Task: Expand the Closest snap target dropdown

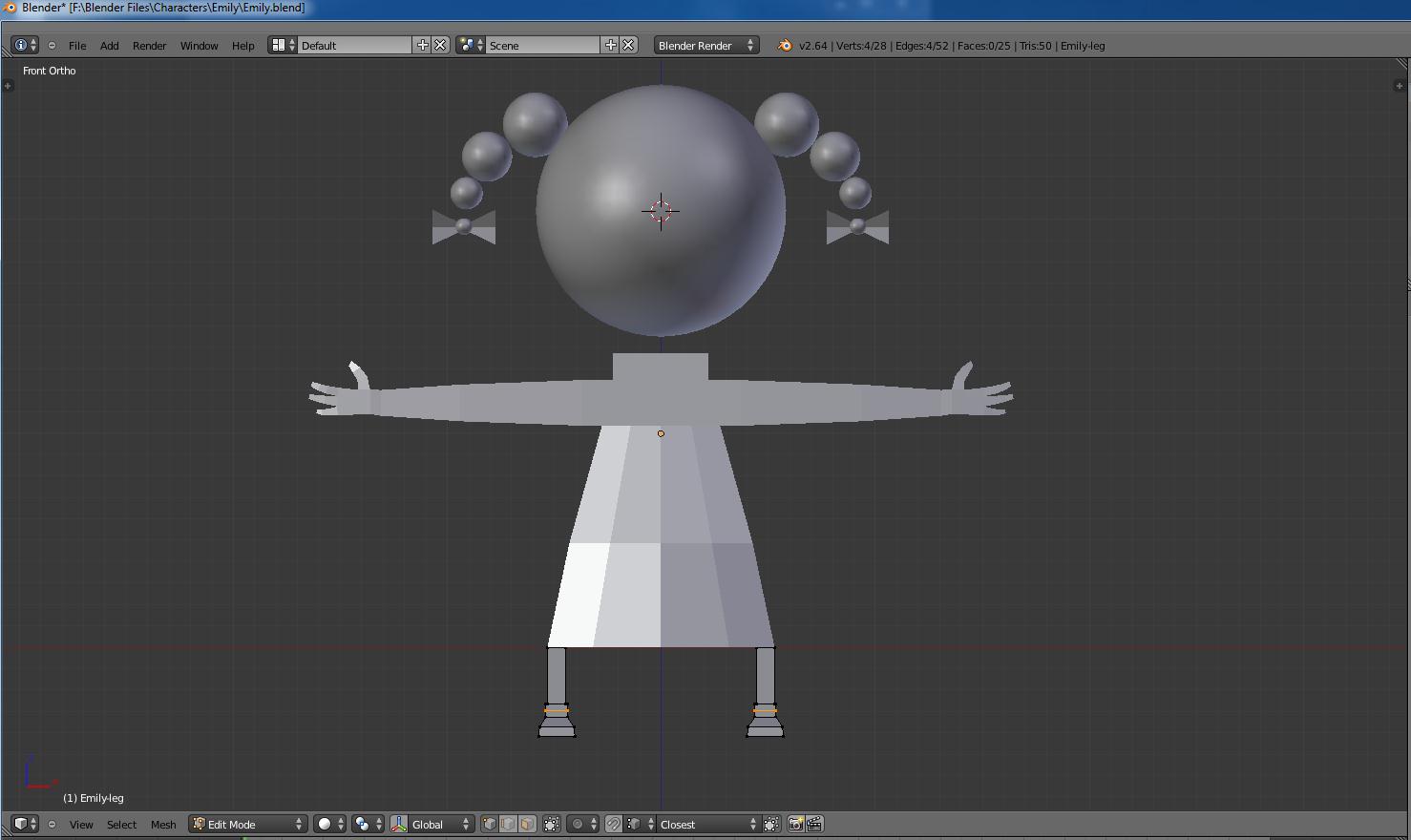Action: click(x=706, y=824)
